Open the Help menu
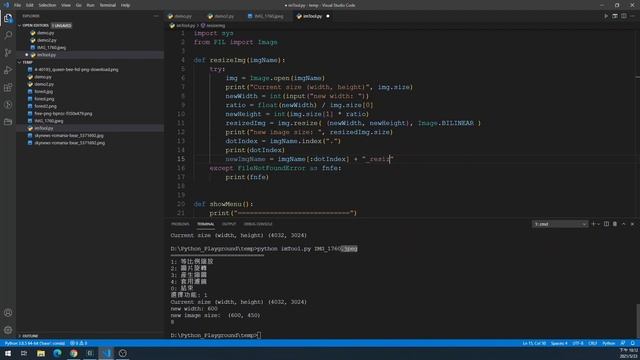The height and width of the screenshot is (360, 640). [125, 5]
